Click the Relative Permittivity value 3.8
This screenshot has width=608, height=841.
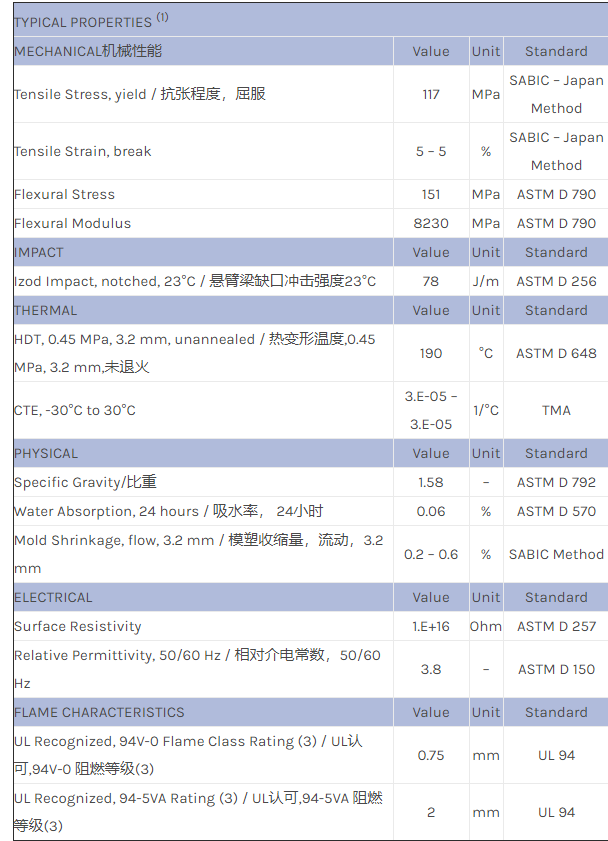[x=431, y=669]
